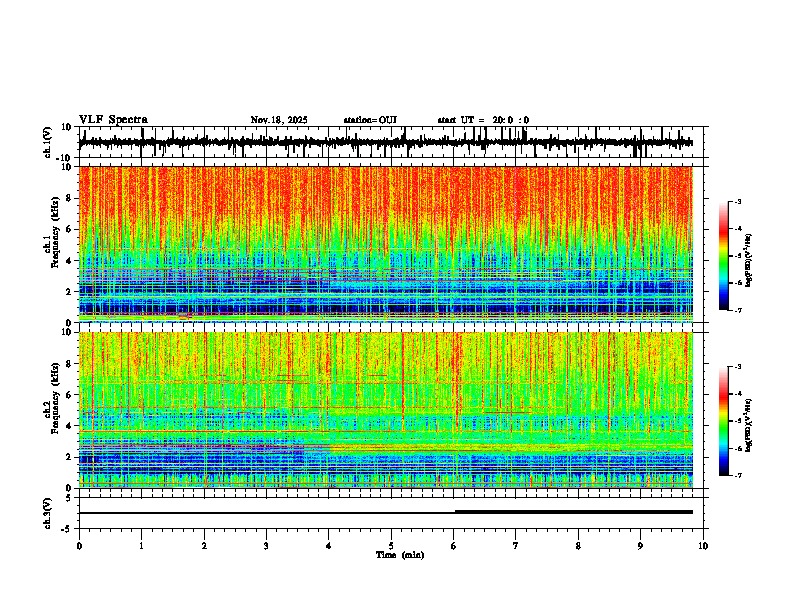
Task: Click the ch.2 spectrogram color scale bar
Action: coord(724,421)
